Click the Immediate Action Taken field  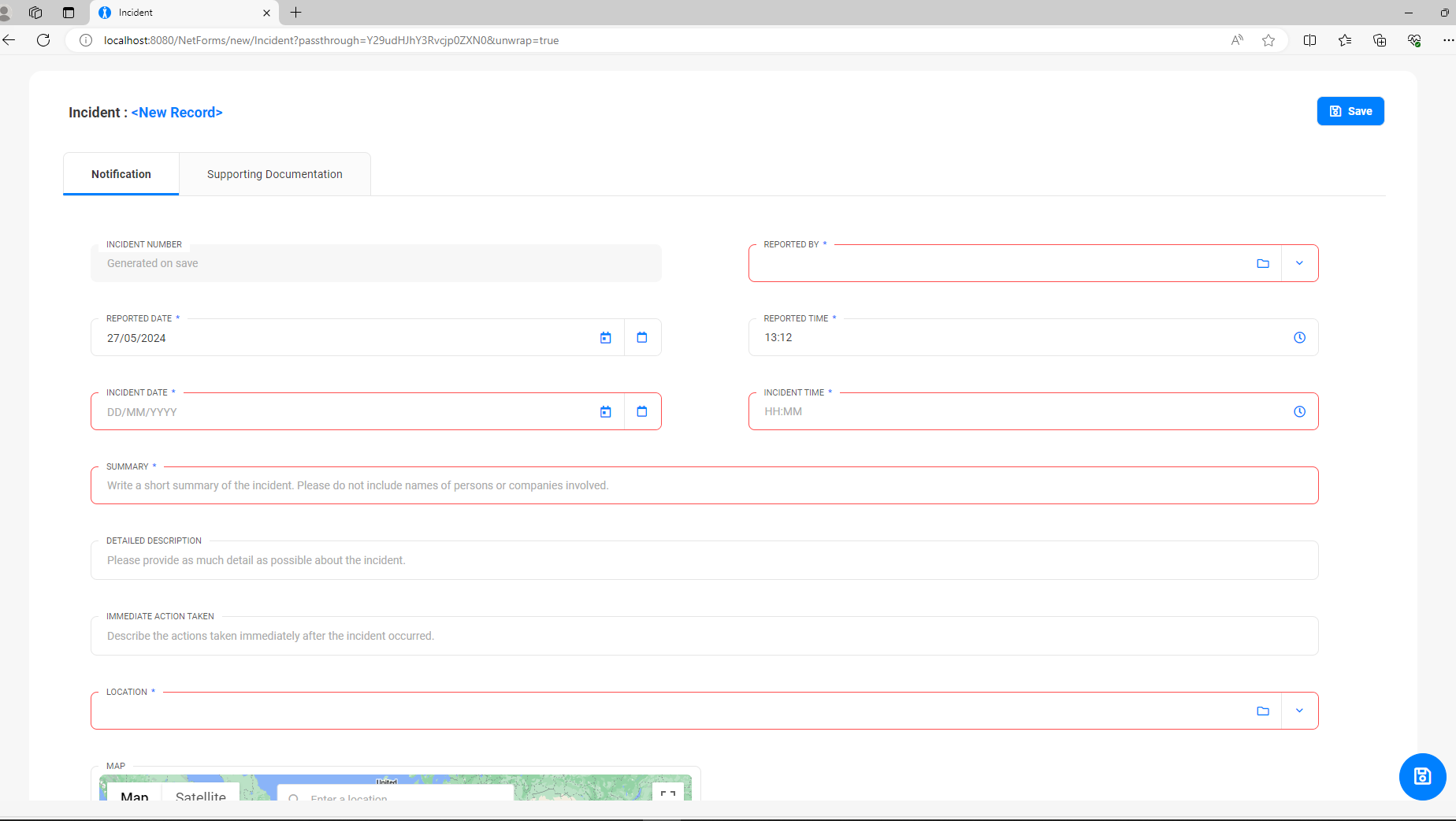[x=704, y=636]
